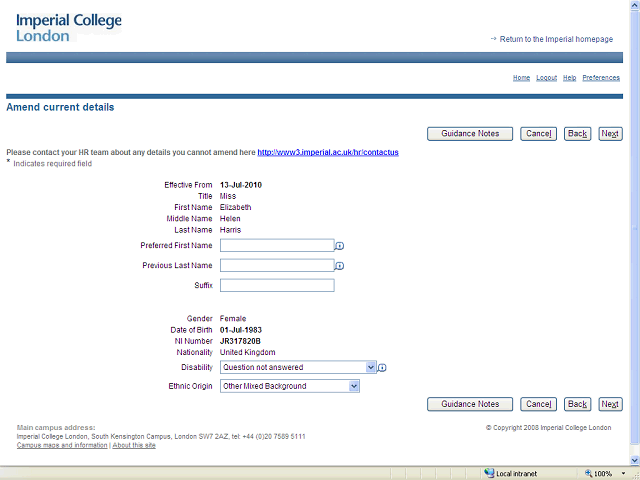Click the scroll-down arrow on the page scrollbar
640x480 pixels.
(x=634, y=459)
